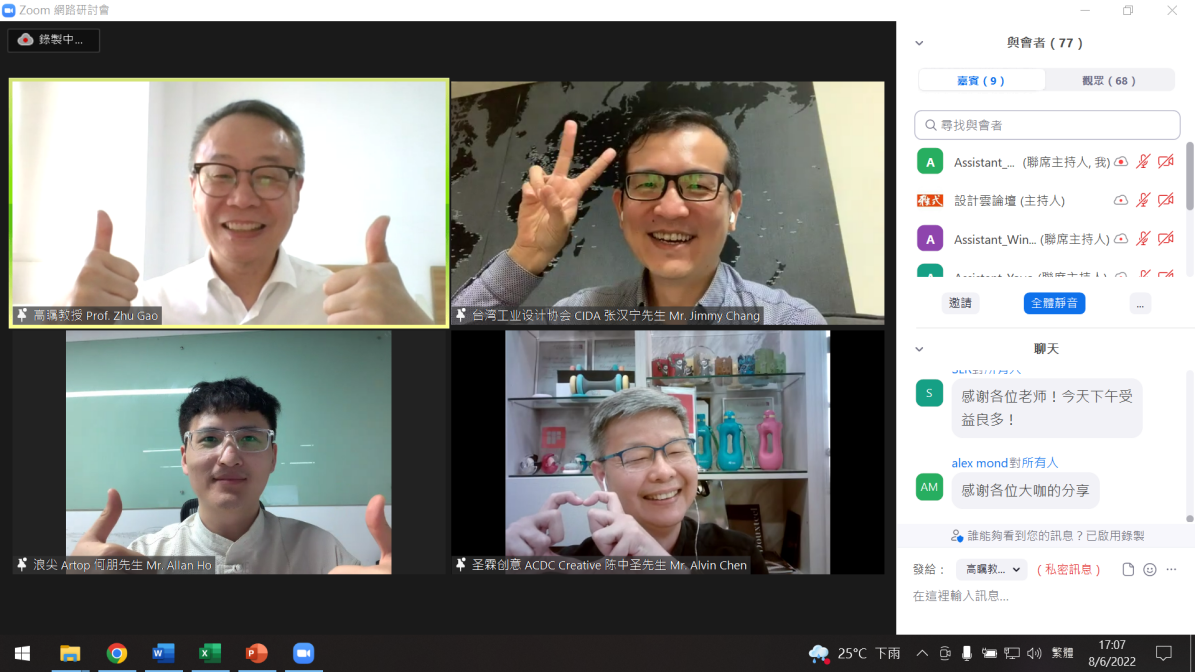1195x672 pixels.
Task: Open PowerPoint from taskbar
Action: coord(257,654)
